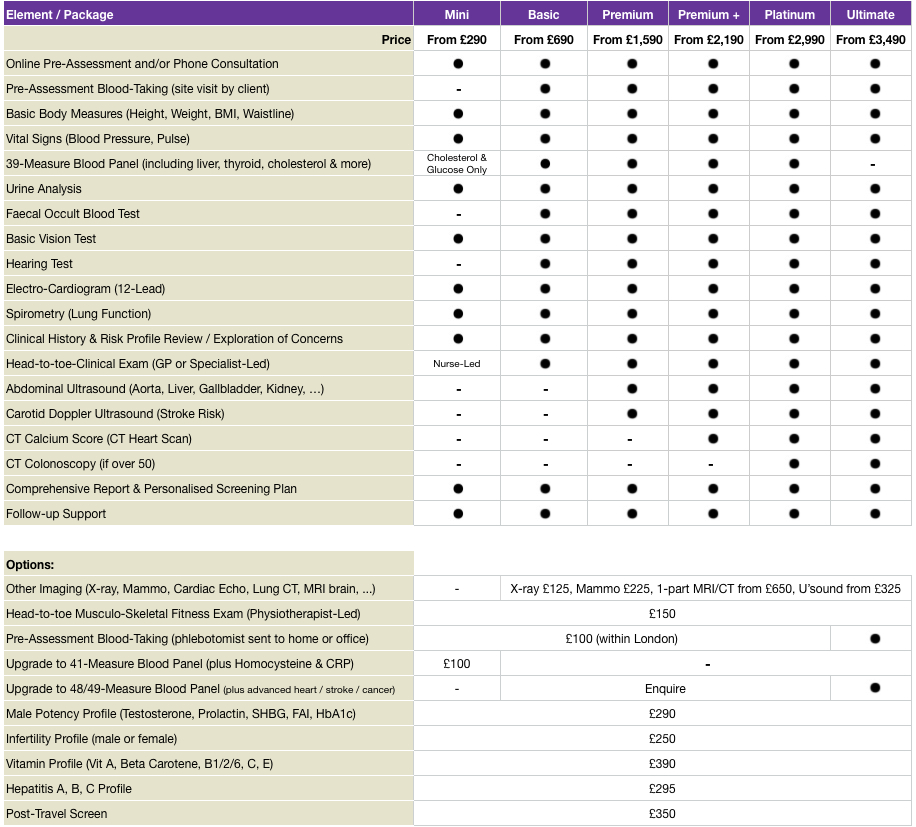Select the price 'From £690'
Screen dimensions: 916x827
[544, 40]
